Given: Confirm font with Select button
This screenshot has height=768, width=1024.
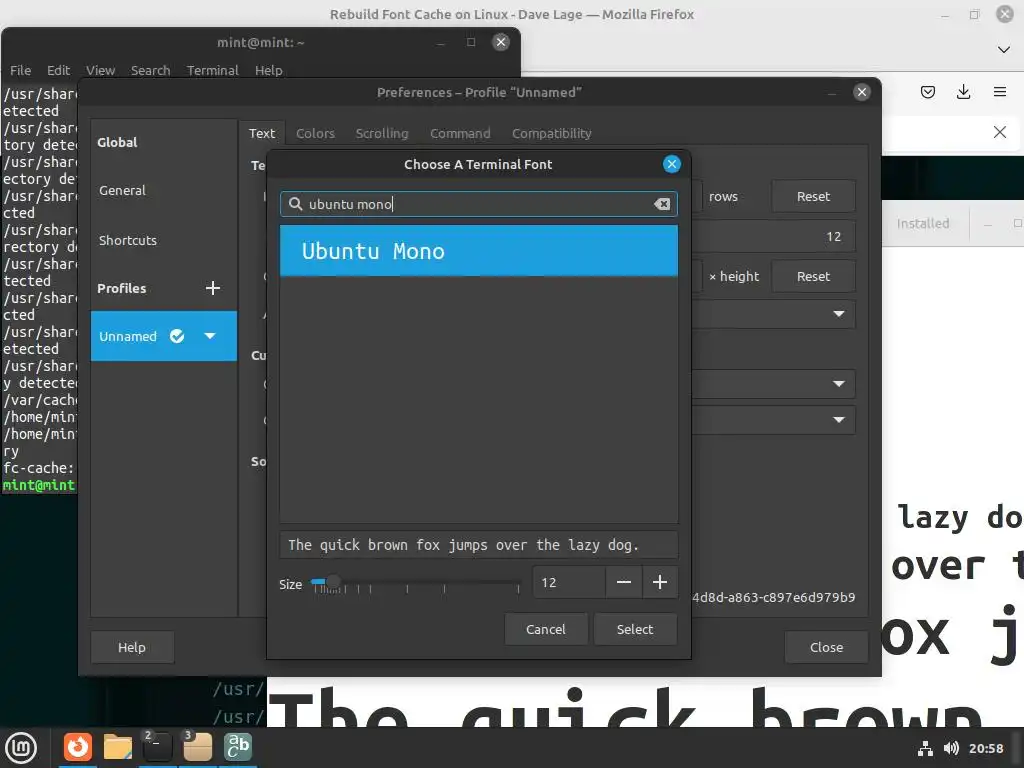Looking at the screenshot, I should click(635, 630).
